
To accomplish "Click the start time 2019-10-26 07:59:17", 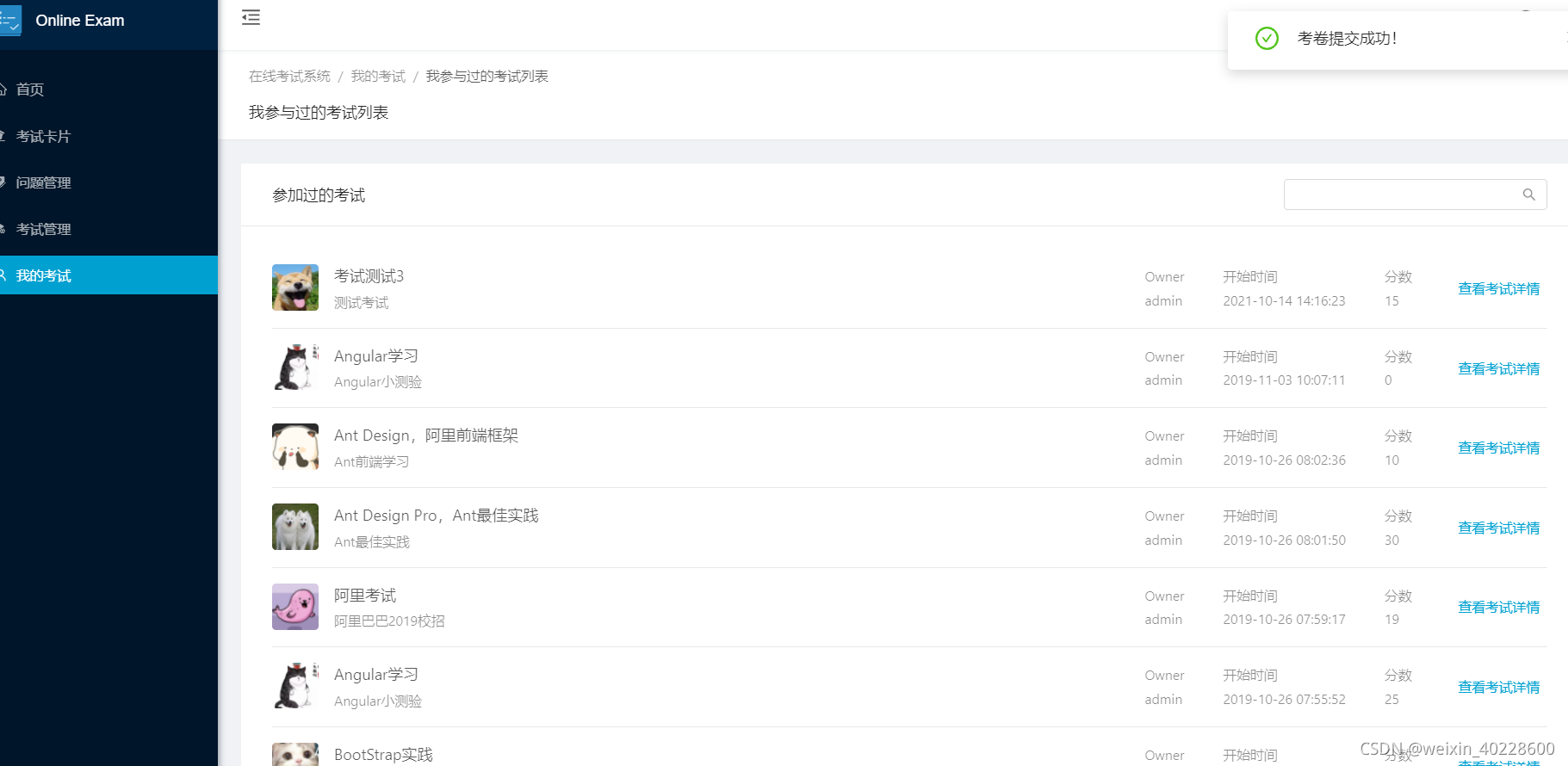I will pyautogui.click(x=1284, y=620).
